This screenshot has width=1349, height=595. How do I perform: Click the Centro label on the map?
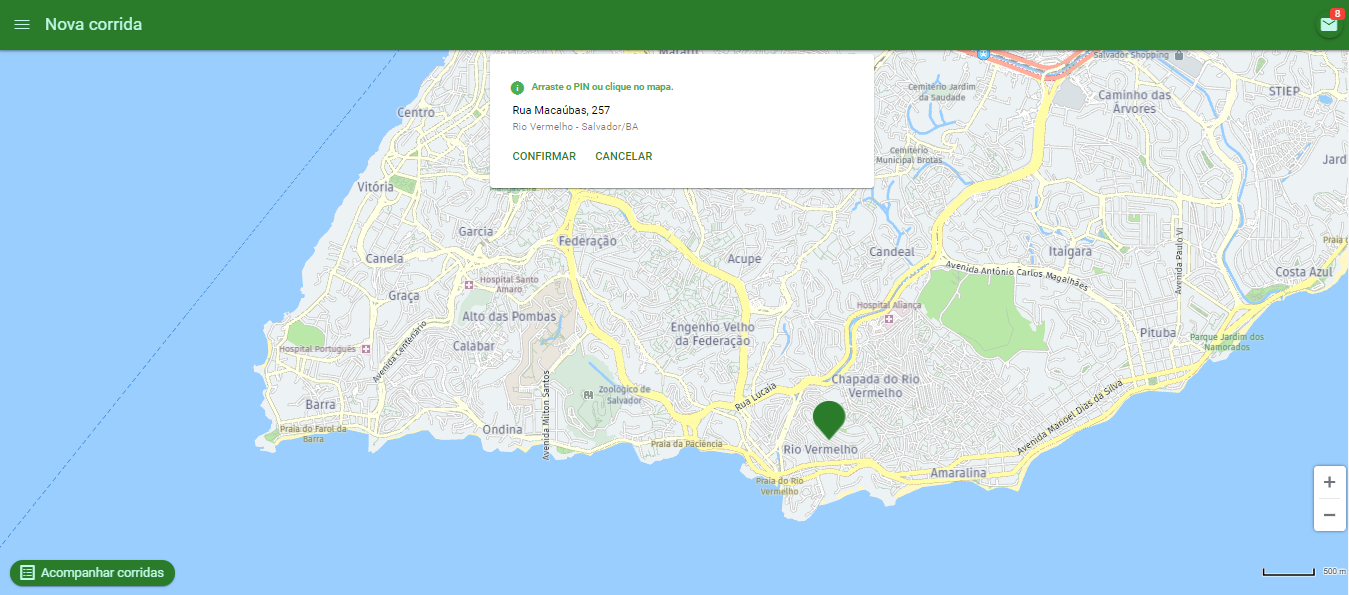[416, 113]
